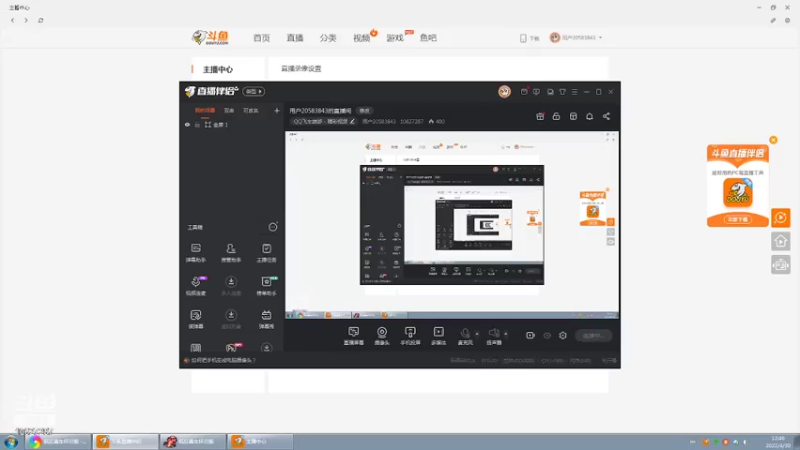This screenshot has height=450, width=800.
Task: Open 直播 on Douyu navigation
Action: click(x=295, y=38)
